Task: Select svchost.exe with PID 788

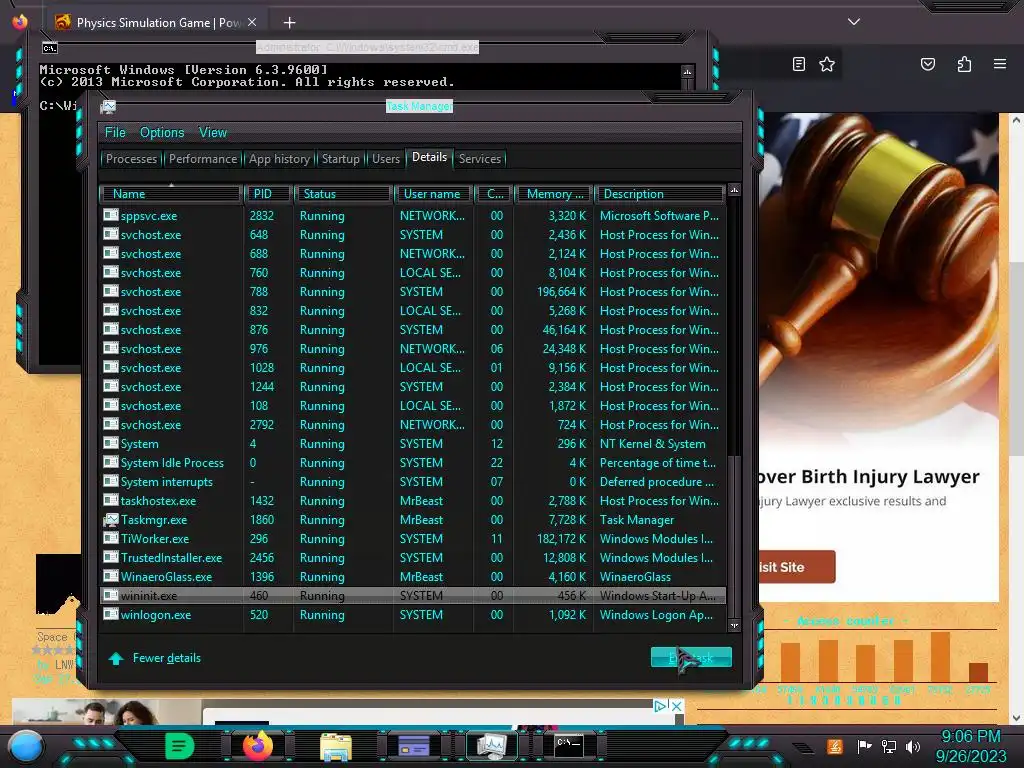Action: pos(413,292)
